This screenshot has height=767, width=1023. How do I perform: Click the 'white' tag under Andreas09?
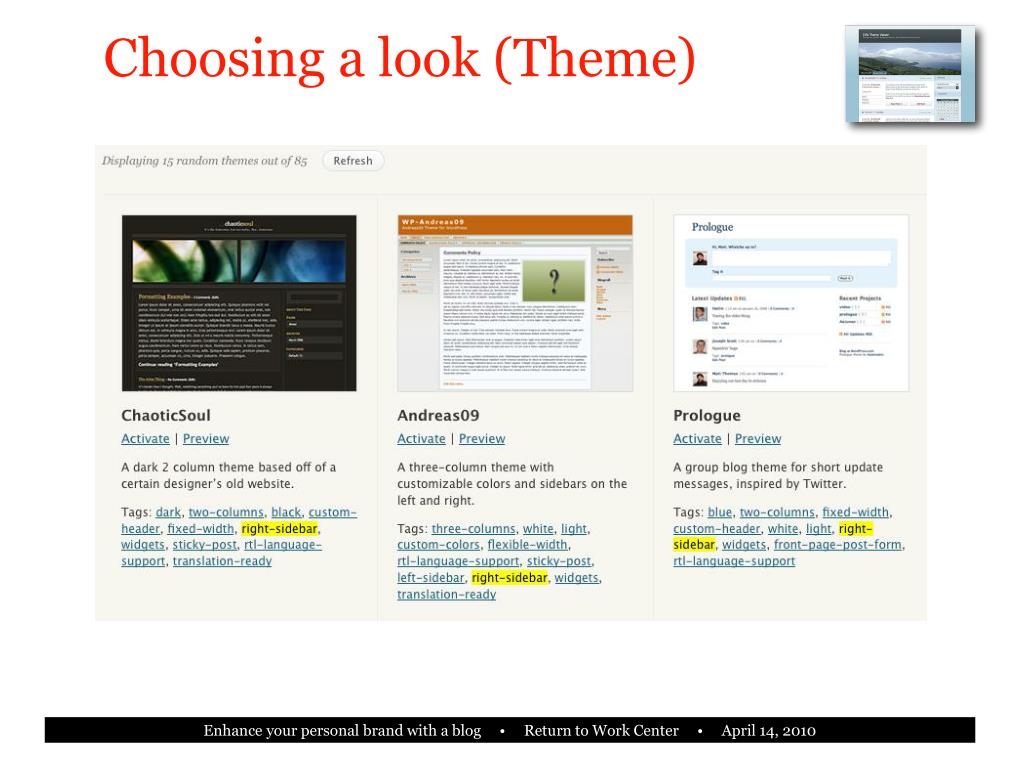coord(538,529)
